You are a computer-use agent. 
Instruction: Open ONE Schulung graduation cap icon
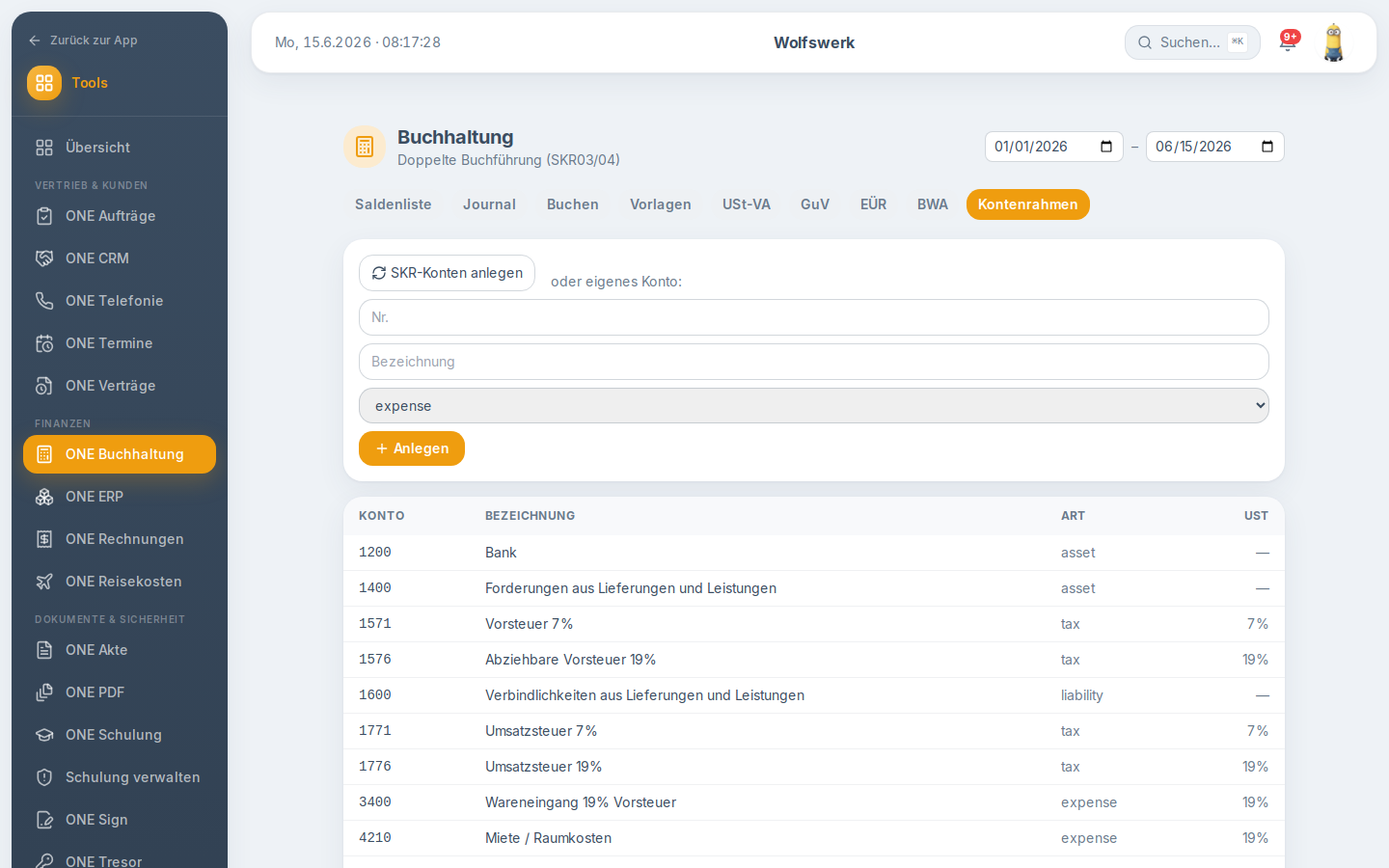point(44,735)
